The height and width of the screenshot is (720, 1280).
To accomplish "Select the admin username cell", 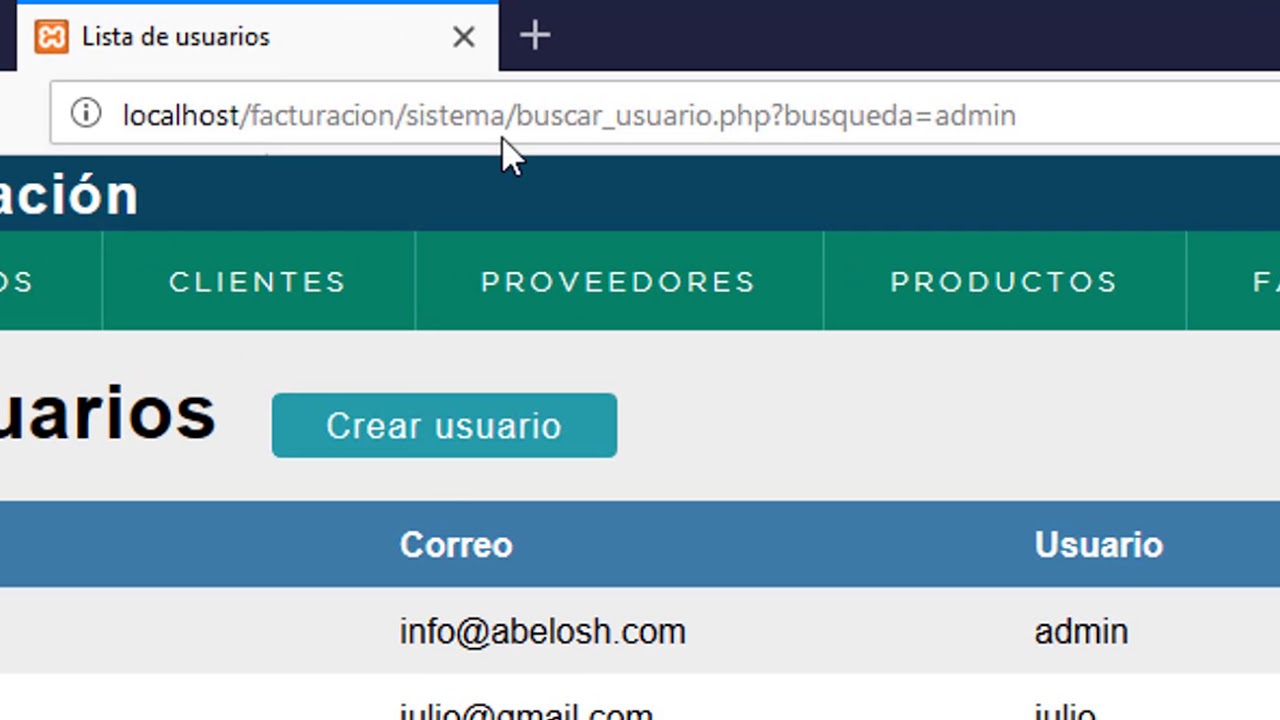I will point(1081,631).
